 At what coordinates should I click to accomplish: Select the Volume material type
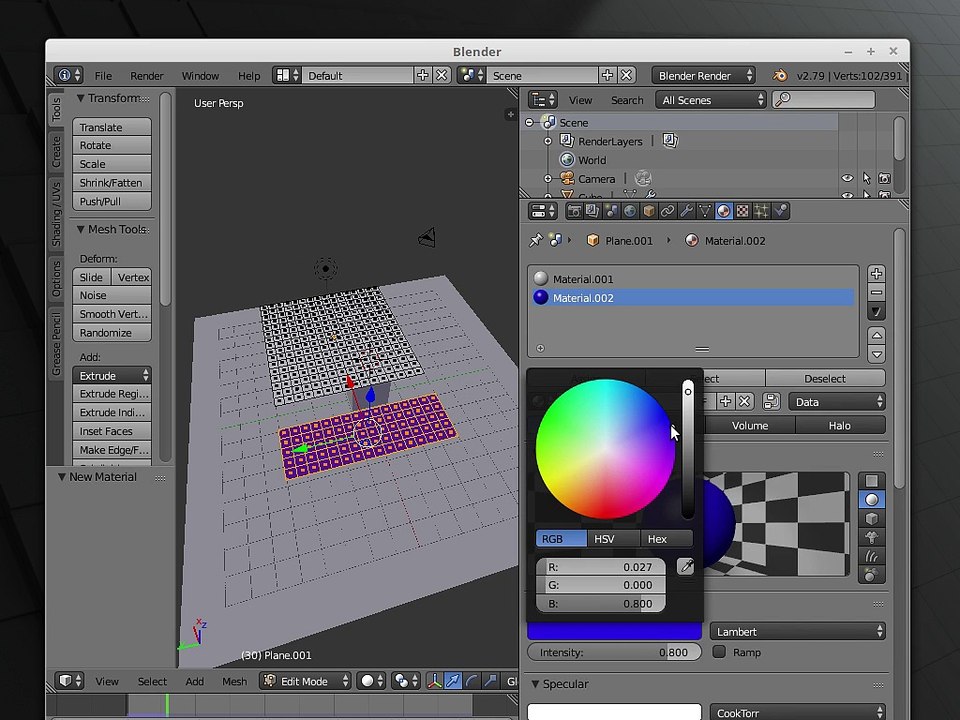click(x=750, y=426)
